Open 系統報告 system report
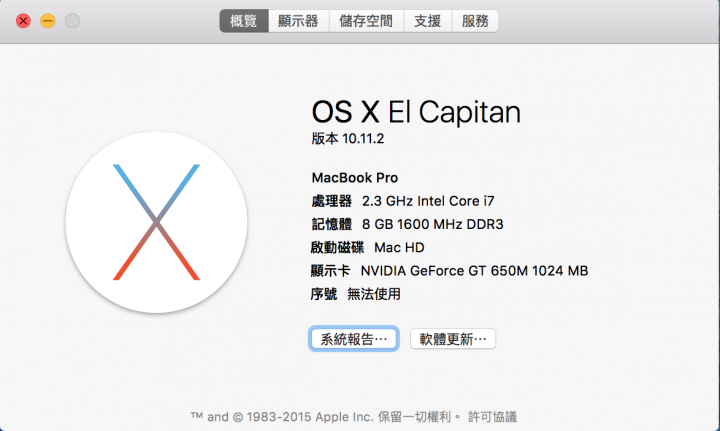The width and height of the screenshot is (720, 431). 354,339
